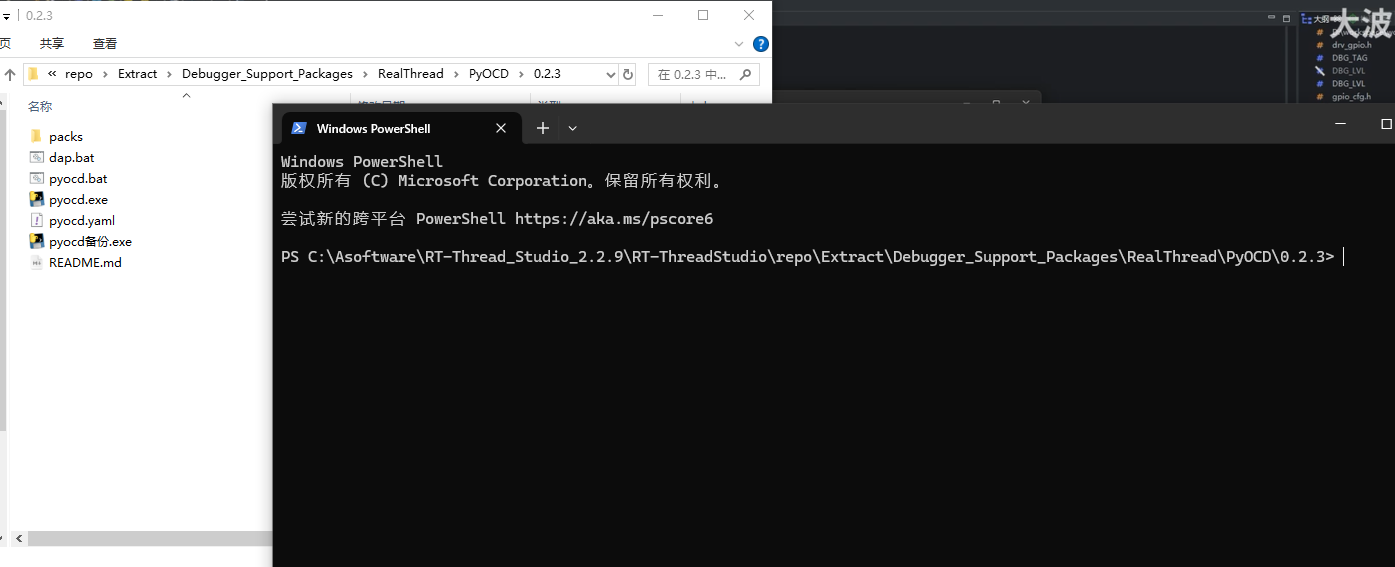Screen dimensions: 1395x567
Task: Select drv_gpio.h in the IDE outline
Action: tap(1351, 45)
